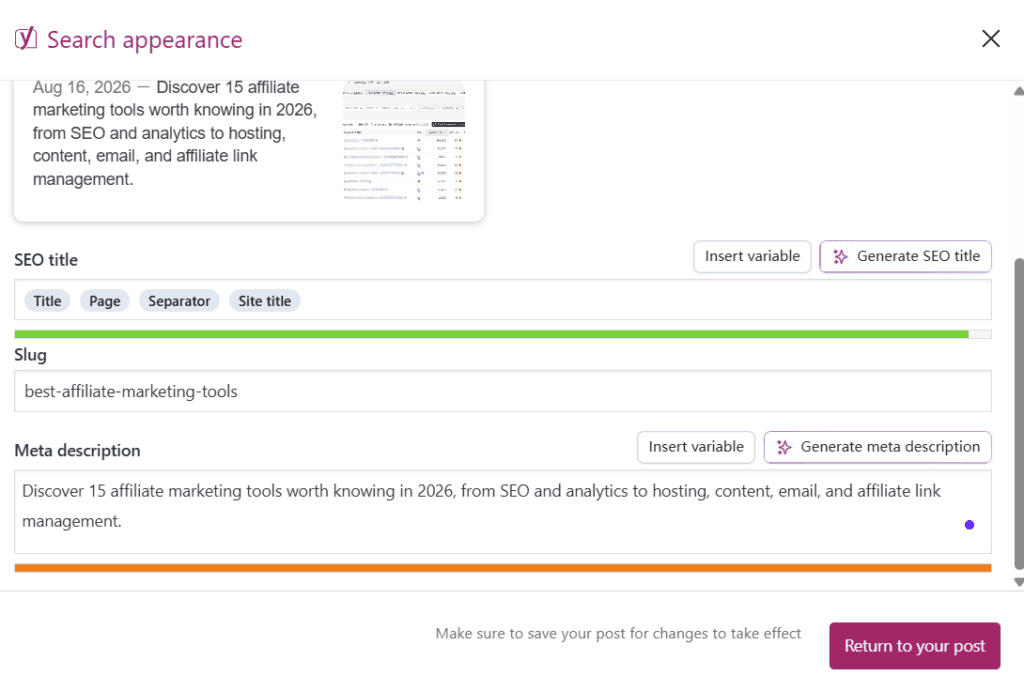The height and width of the screenshot is (691, 1024).
Task: Click the preview thumbnail image in snippet
Action: click(404, 140)
